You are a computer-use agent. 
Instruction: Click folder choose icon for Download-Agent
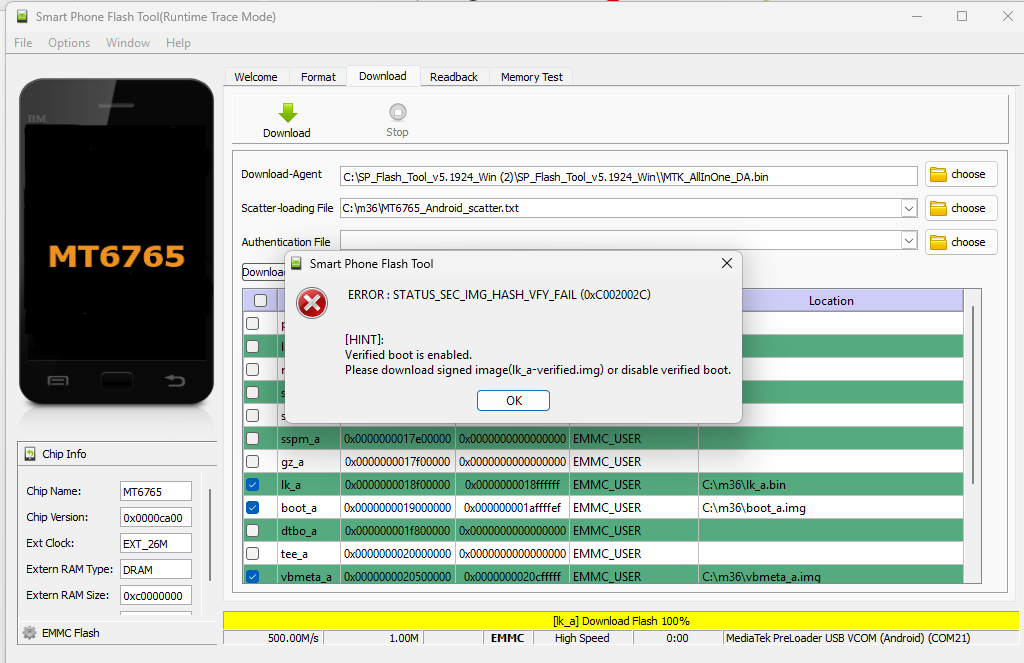938,174
